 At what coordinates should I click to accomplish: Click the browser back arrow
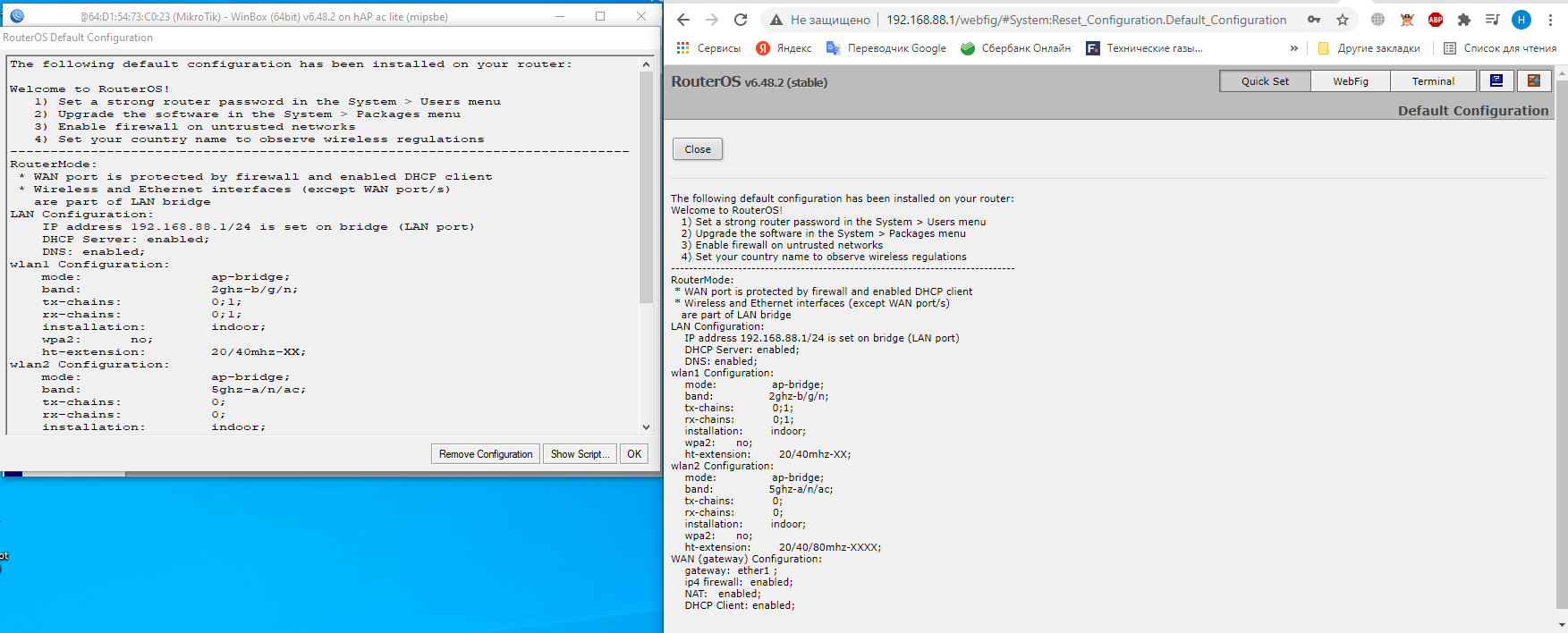click(683, 20)
